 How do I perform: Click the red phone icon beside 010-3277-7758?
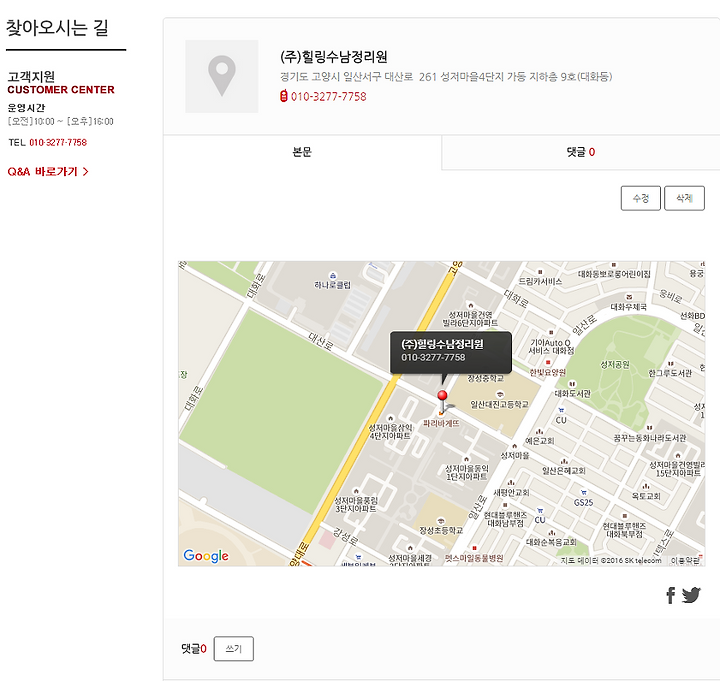[x=284, y=96]
